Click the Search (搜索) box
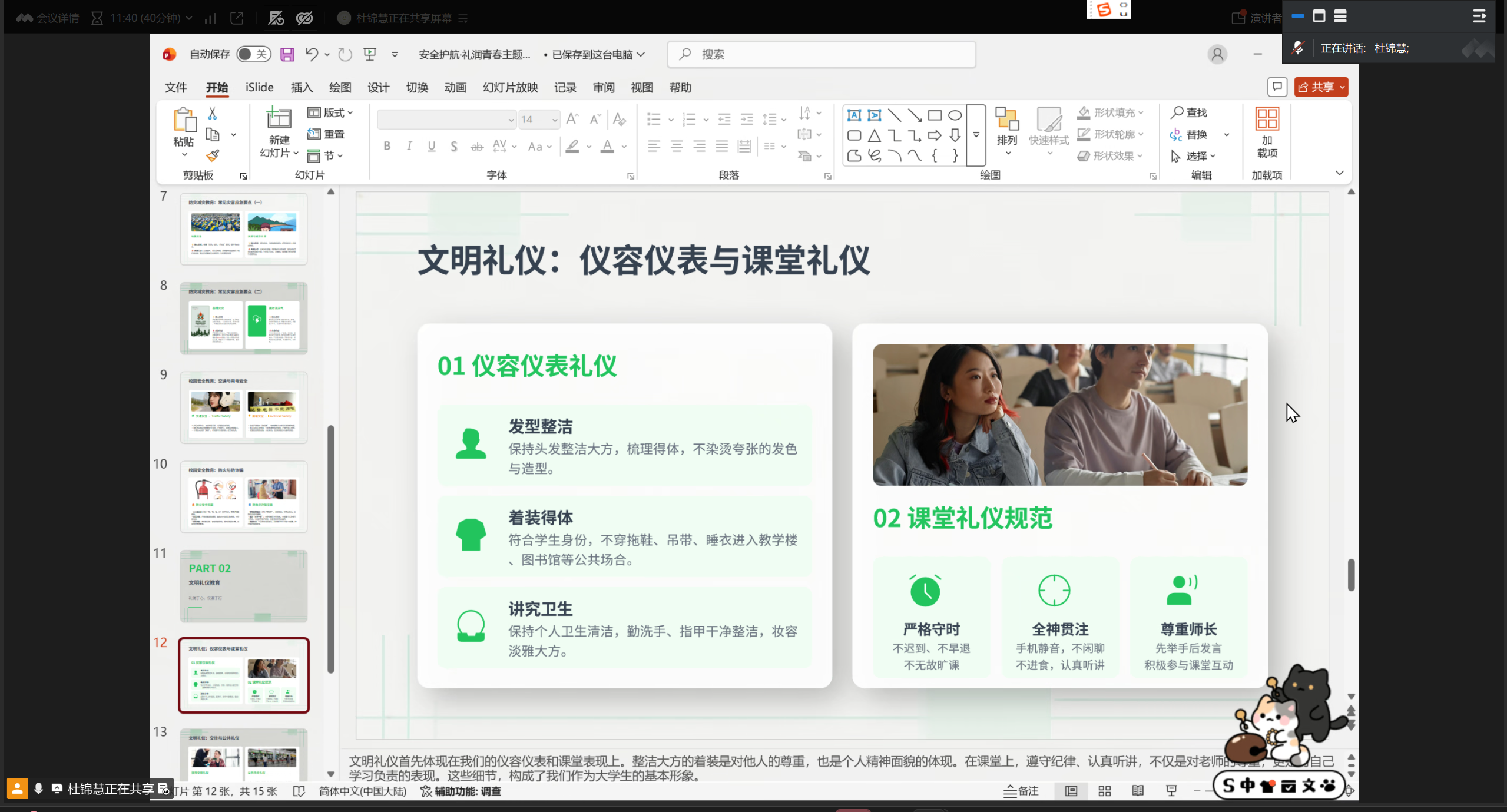This screenshot has height=812, width=1507. pyautogui.click(x=822, y=55)
